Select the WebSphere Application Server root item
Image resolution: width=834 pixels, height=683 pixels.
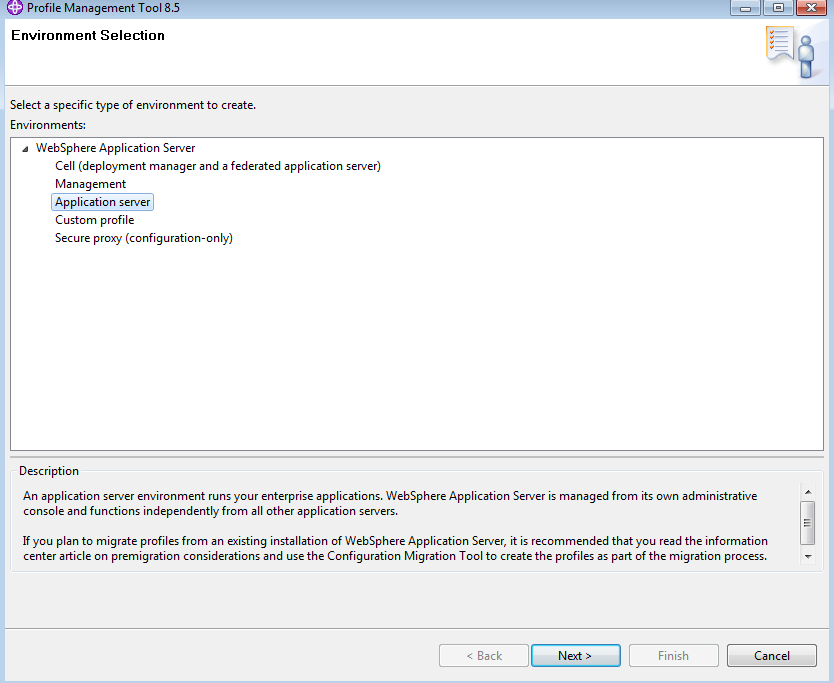[115, 148]
